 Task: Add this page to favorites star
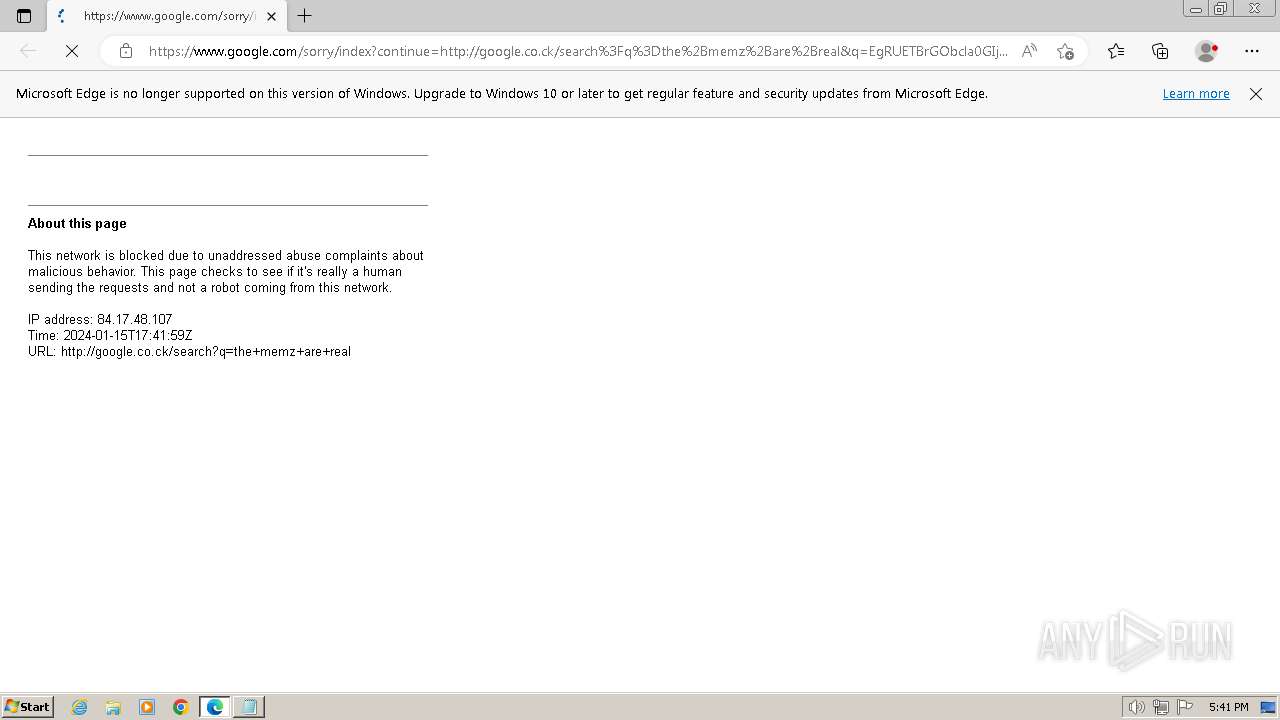point(1065,51)
